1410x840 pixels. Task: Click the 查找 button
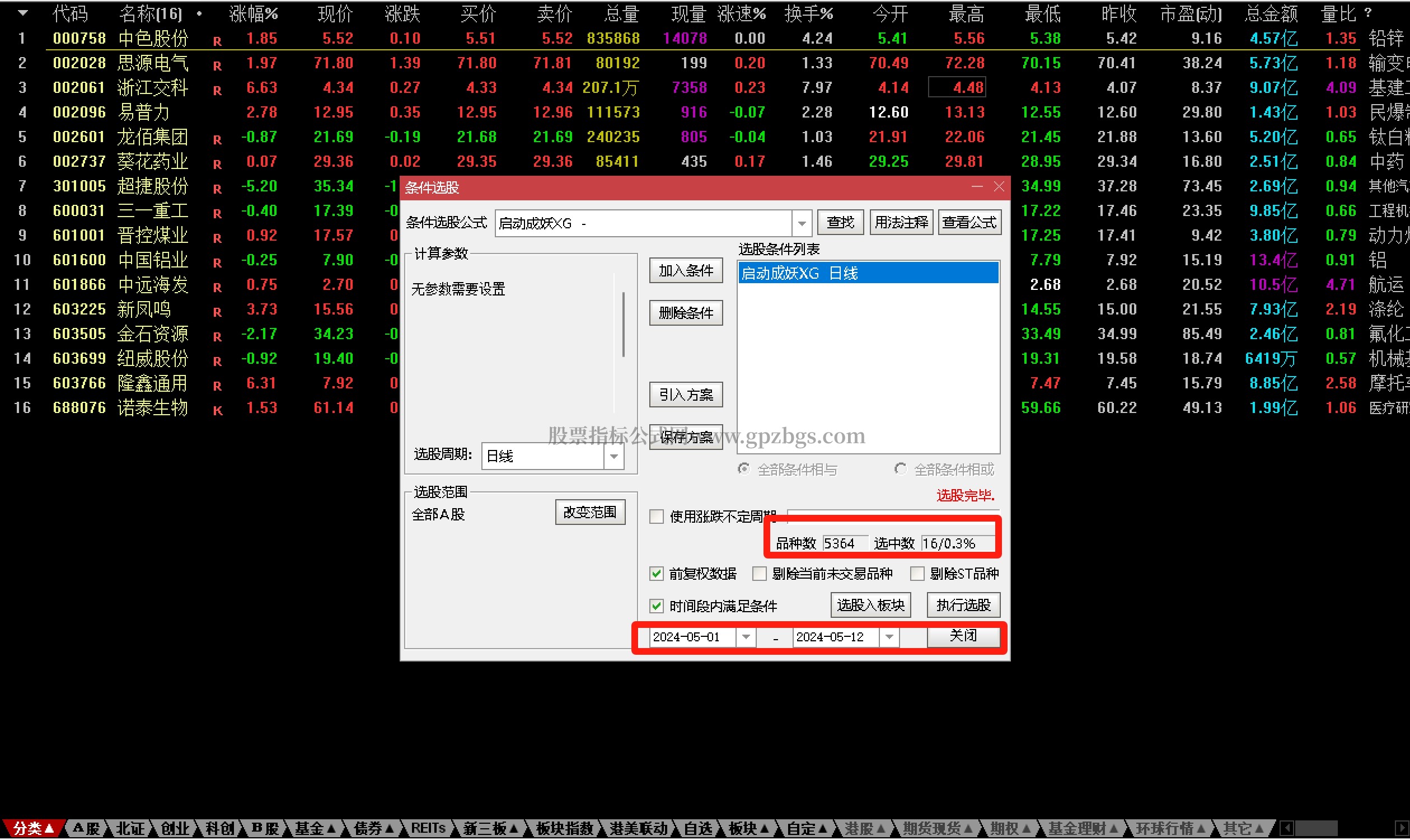pos(840,223)
